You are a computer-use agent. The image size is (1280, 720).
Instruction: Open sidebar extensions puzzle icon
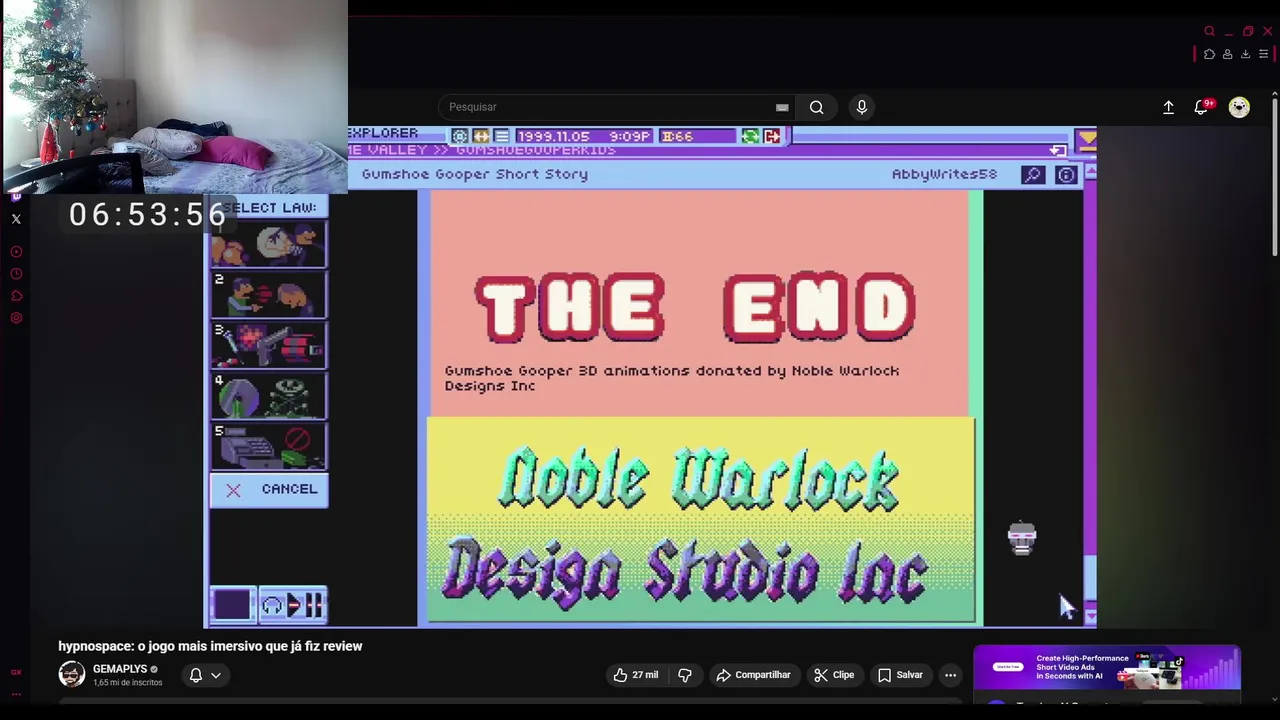click(16, 296)
